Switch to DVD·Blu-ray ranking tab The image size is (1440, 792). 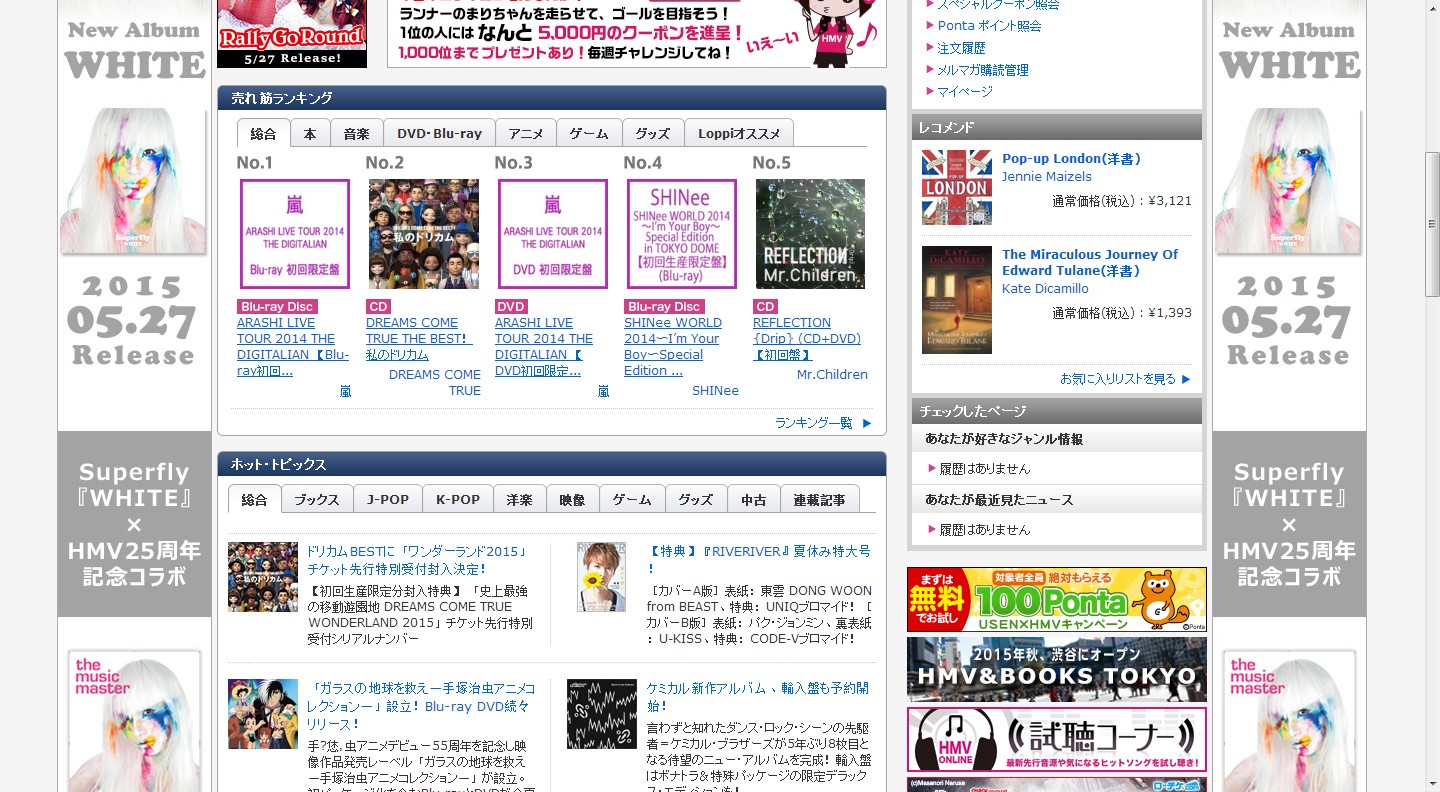click(x=439, y=133)
